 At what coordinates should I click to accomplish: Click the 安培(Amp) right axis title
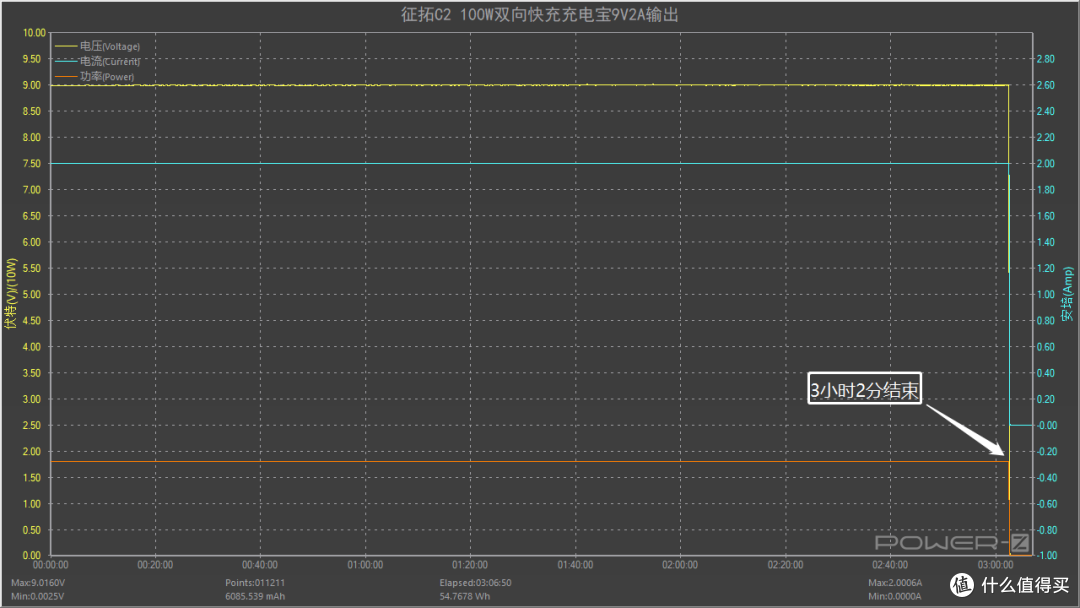(1067, 294)
